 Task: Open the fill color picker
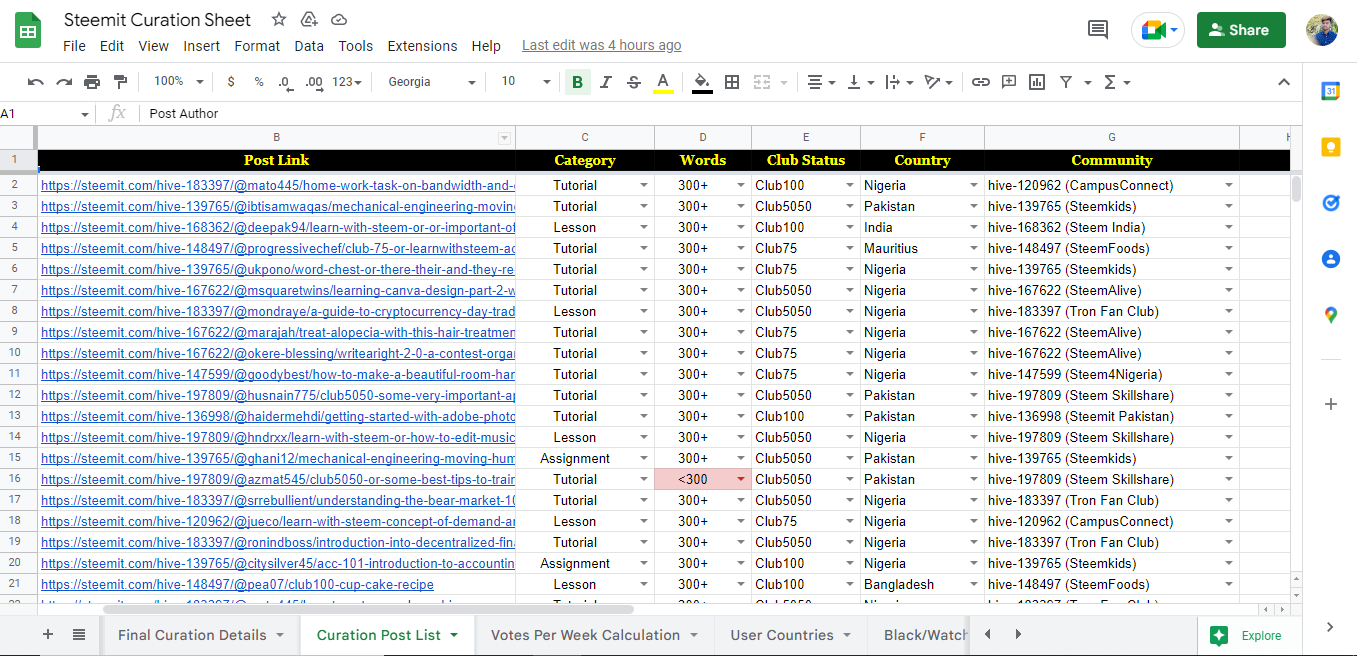point(702,82)
